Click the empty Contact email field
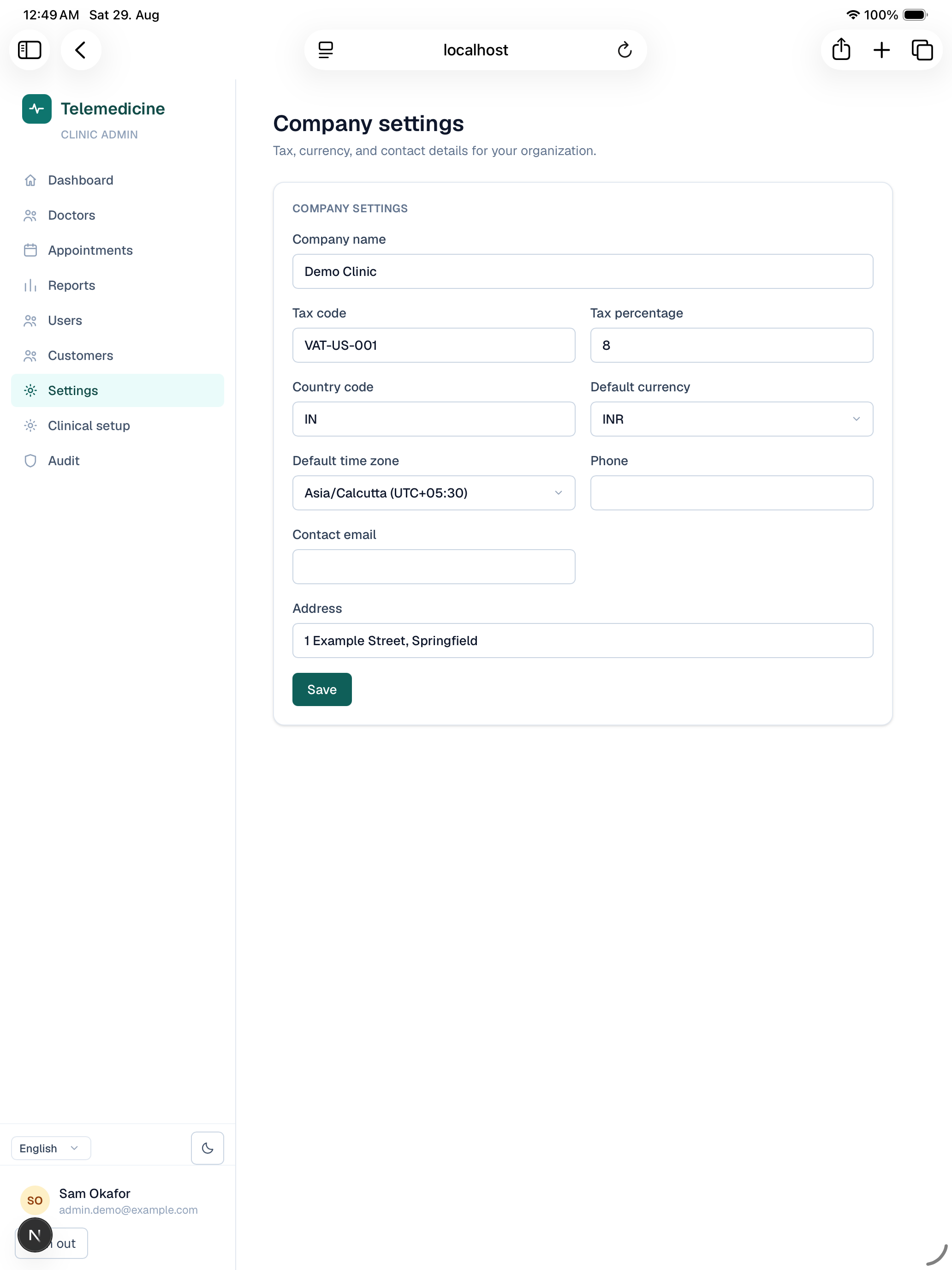 click(x=434, y=567)
